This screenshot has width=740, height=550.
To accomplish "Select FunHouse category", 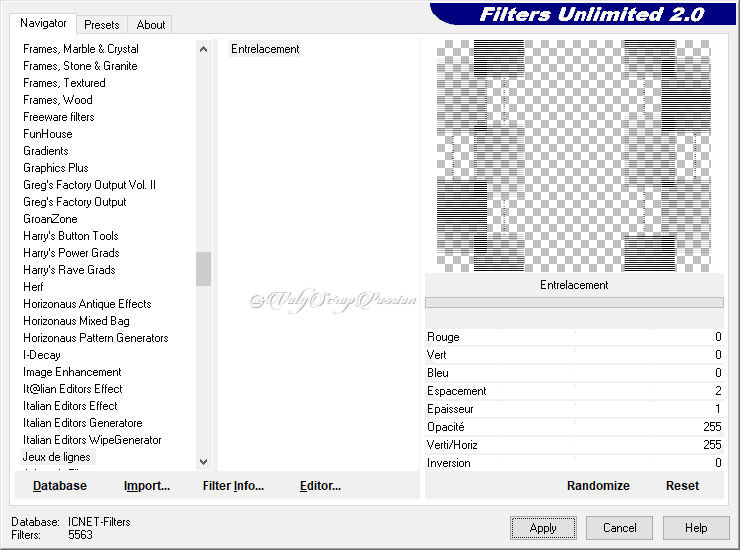I will click(48, 134).
